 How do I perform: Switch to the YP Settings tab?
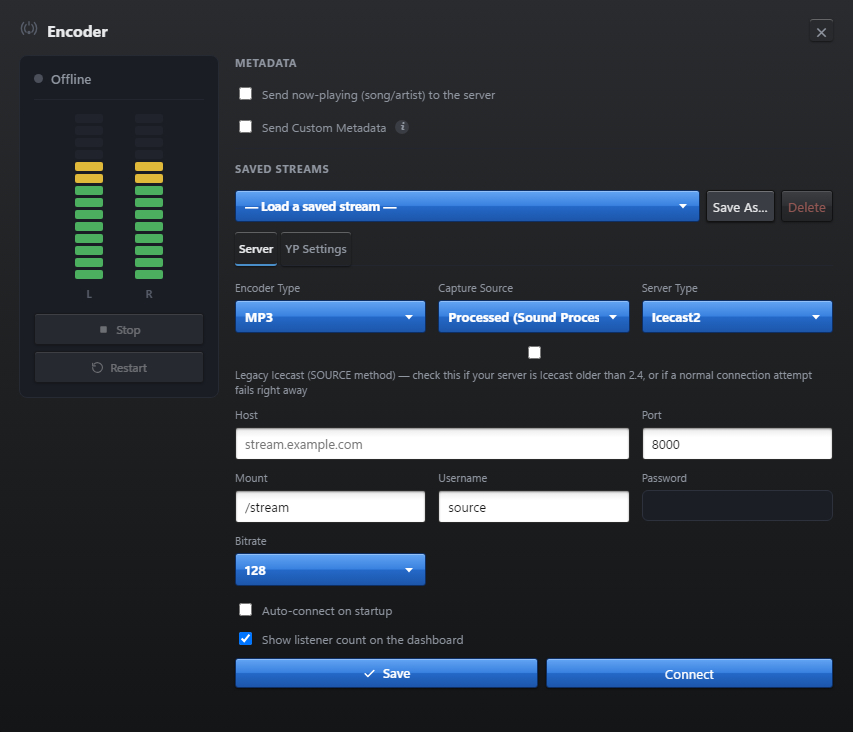click(x=316, y=249)
